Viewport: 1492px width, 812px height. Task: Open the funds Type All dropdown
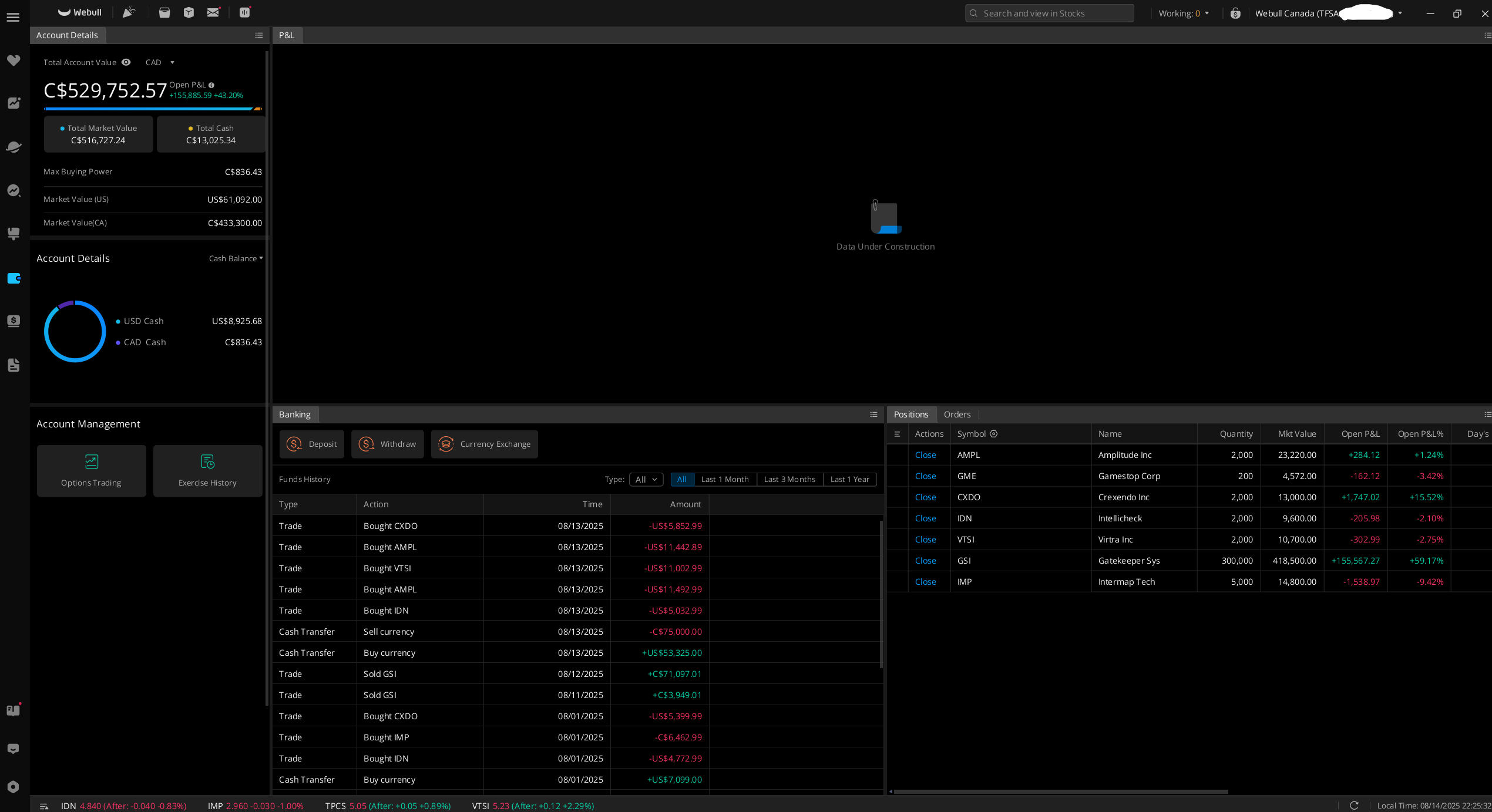pyautogui.click(x=646, y=479)
